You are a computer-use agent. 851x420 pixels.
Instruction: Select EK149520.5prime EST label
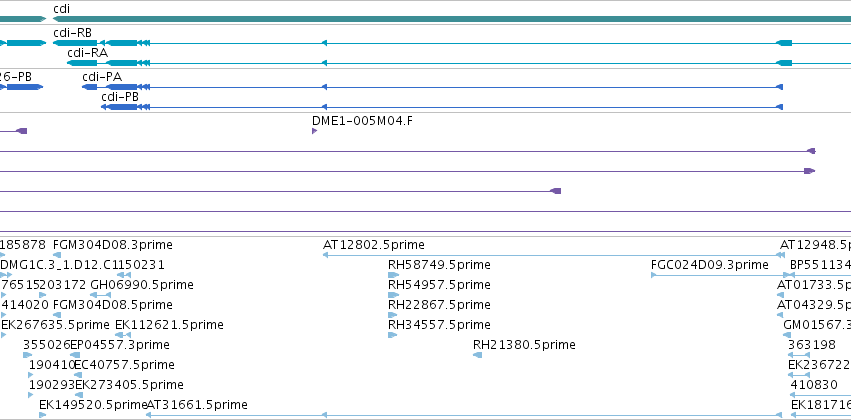click(x=93, y=405)
